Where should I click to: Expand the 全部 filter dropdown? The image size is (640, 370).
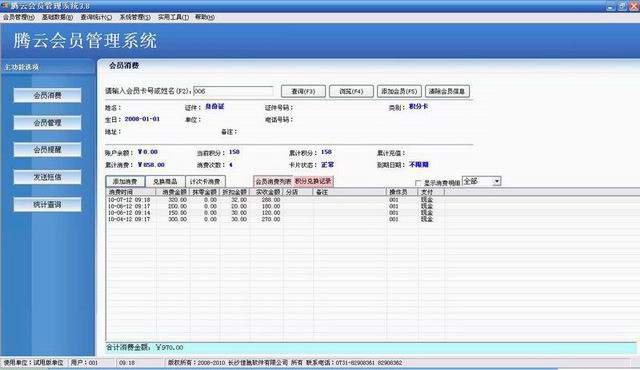coord(497,181)
